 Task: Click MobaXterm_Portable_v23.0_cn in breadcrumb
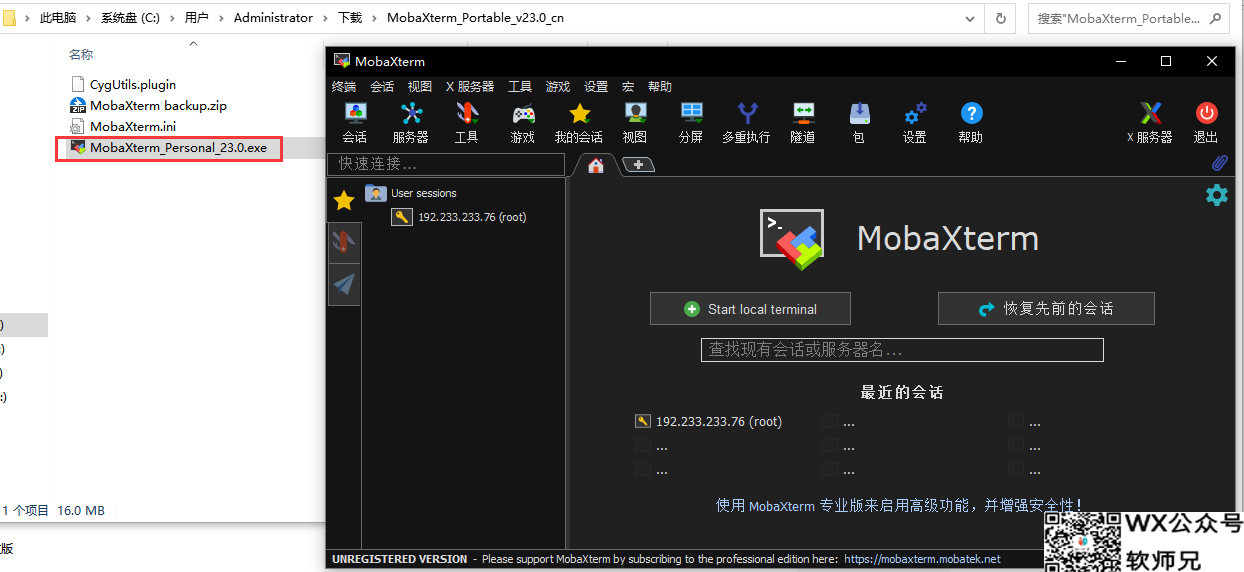[475, 18]
